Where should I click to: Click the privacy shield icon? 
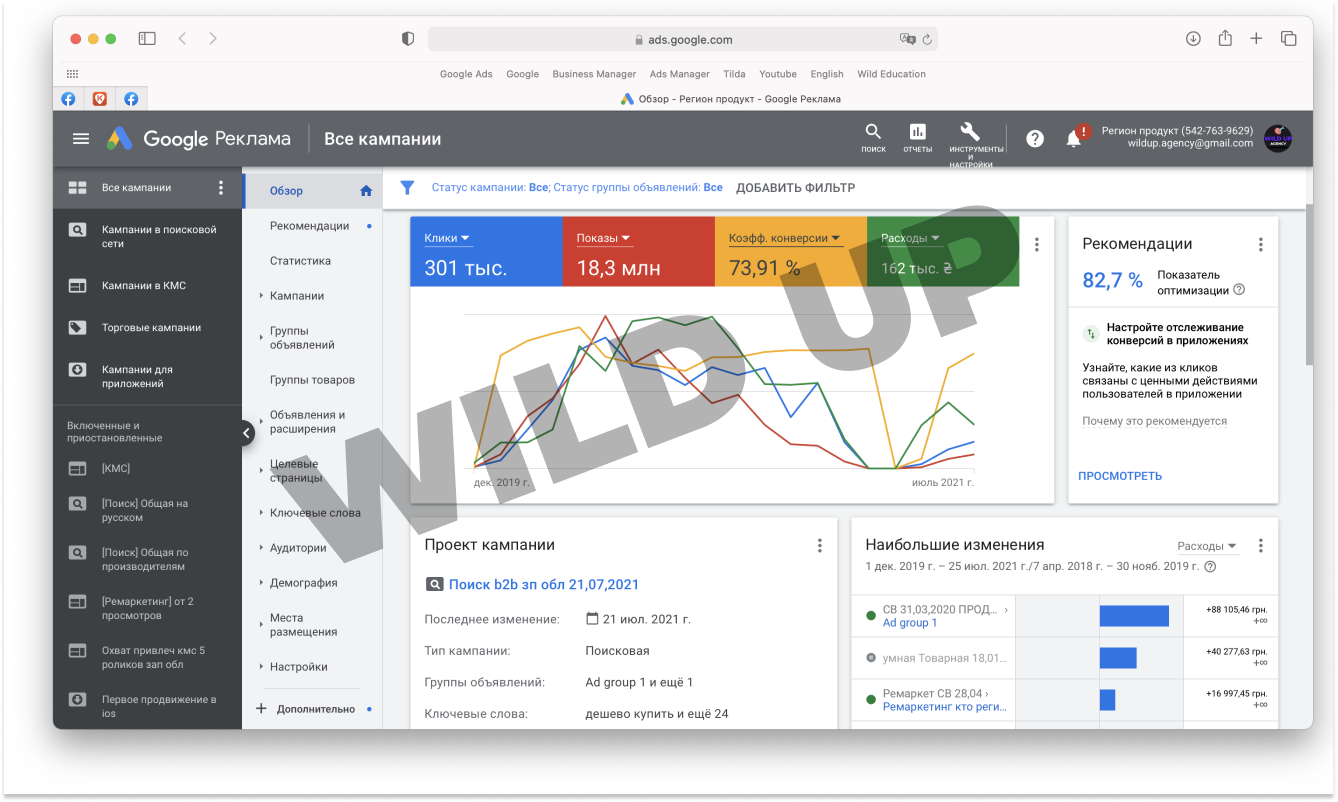(x=408, y=39)
